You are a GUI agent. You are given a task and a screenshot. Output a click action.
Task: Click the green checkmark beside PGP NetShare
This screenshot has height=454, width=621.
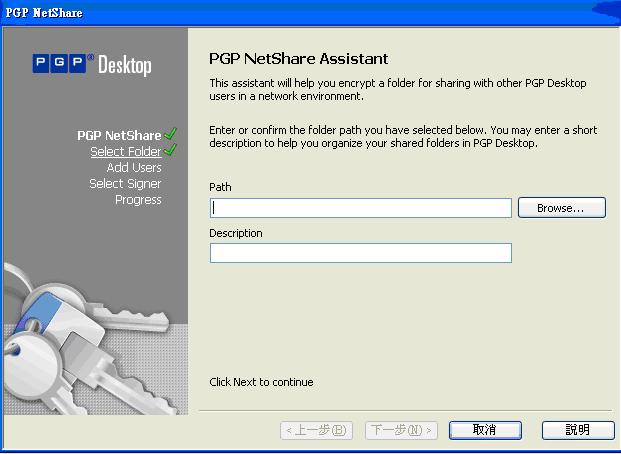[171, 134]
